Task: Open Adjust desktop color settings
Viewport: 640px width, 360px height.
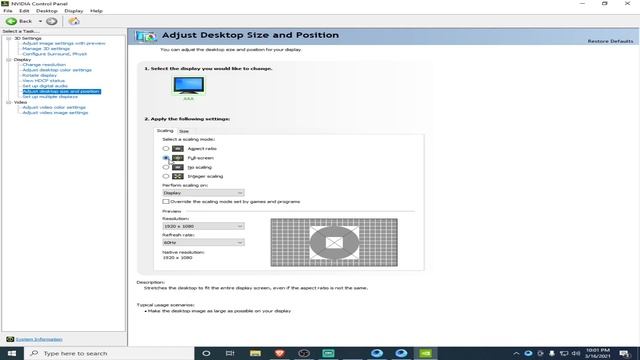Action: click(x=57, y=70)
